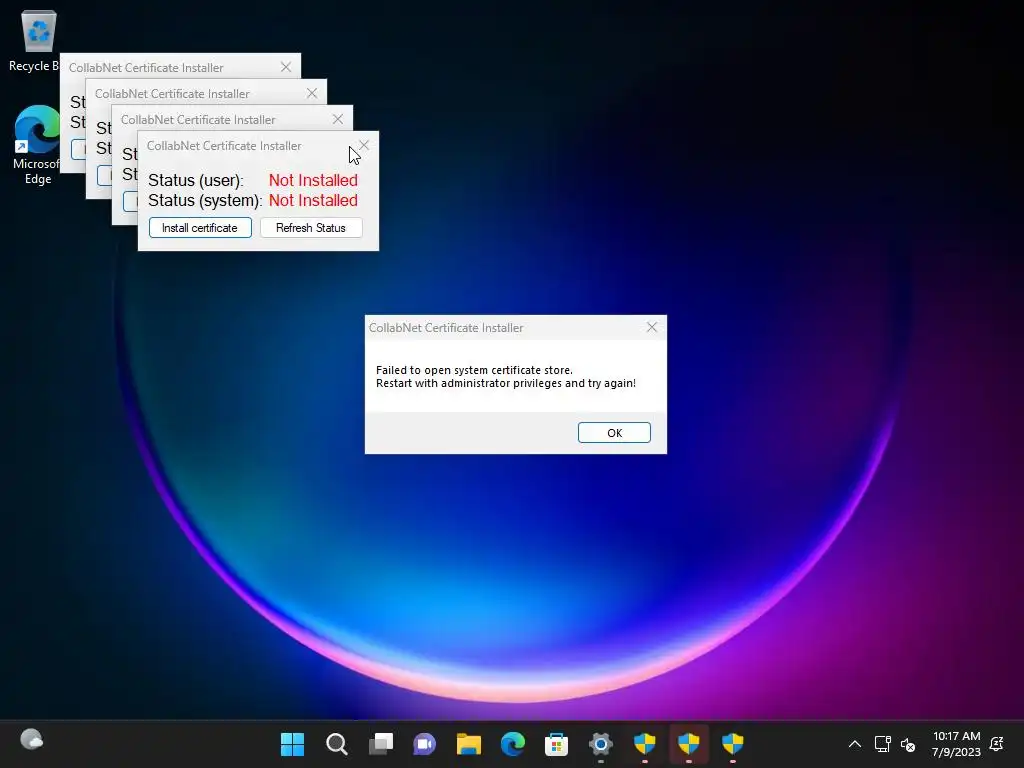Switch to first shield installer taskbar icon
This screenshot has height=768, width=1024.
[x=645, y=744]
